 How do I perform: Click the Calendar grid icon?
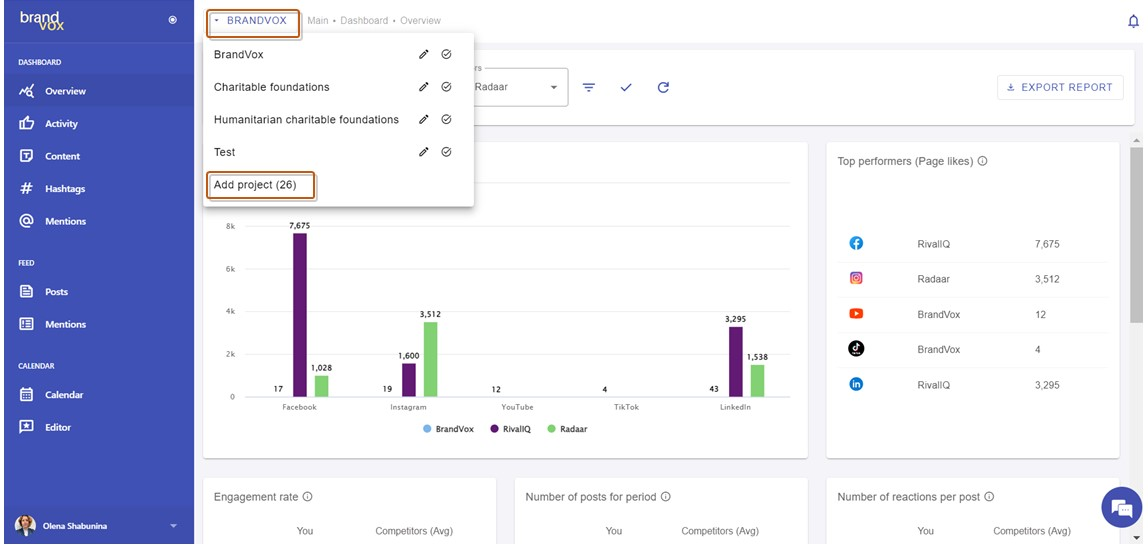[x=26, y=395]
